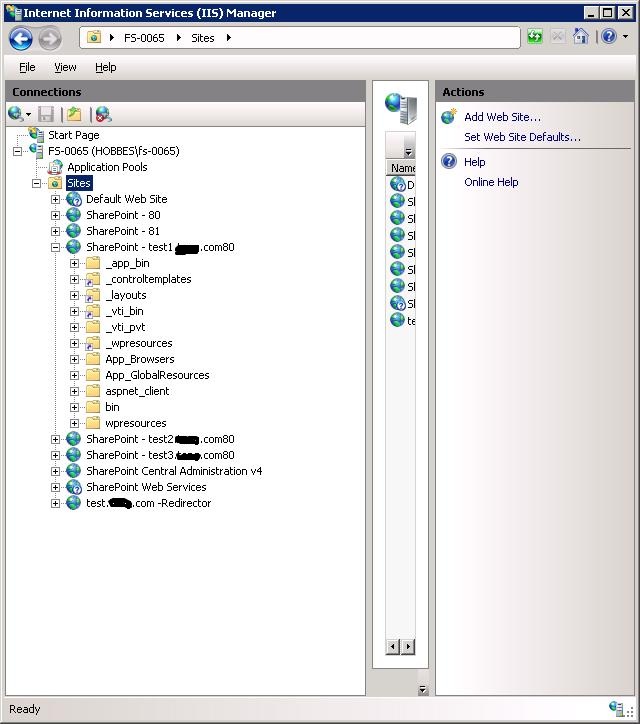Screen dimensions: 640x724
Task: Expand the SharePoint - 80 node
Action: (55, 215)
